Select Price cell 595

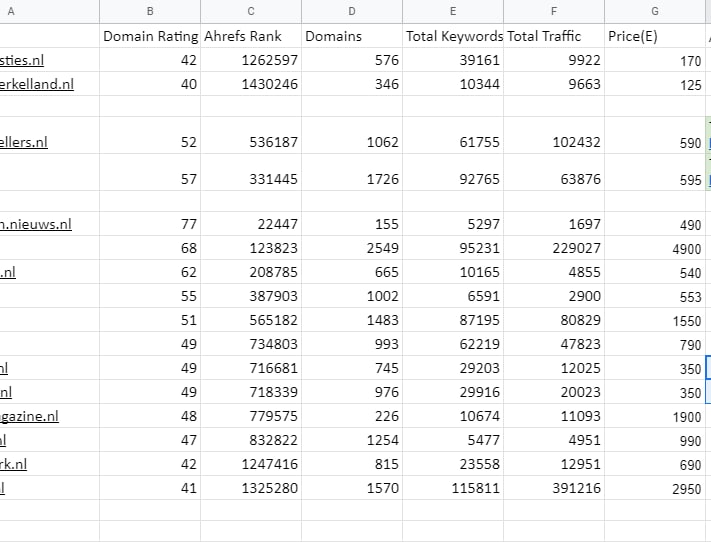tap(655, 172)
